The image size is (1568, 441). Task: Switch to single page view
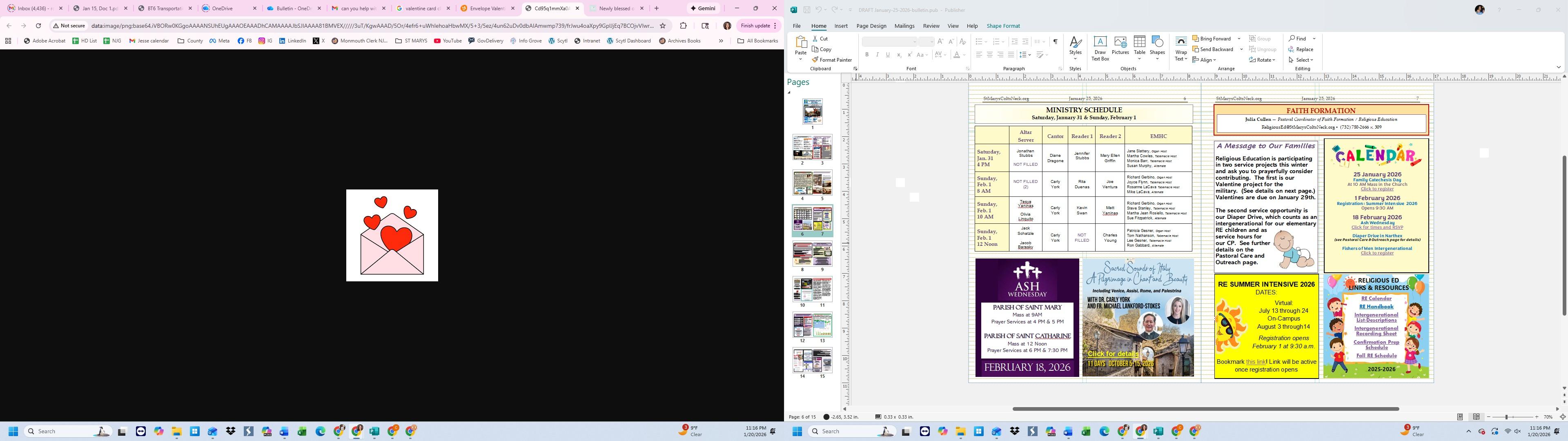(x=1460, y=416)
